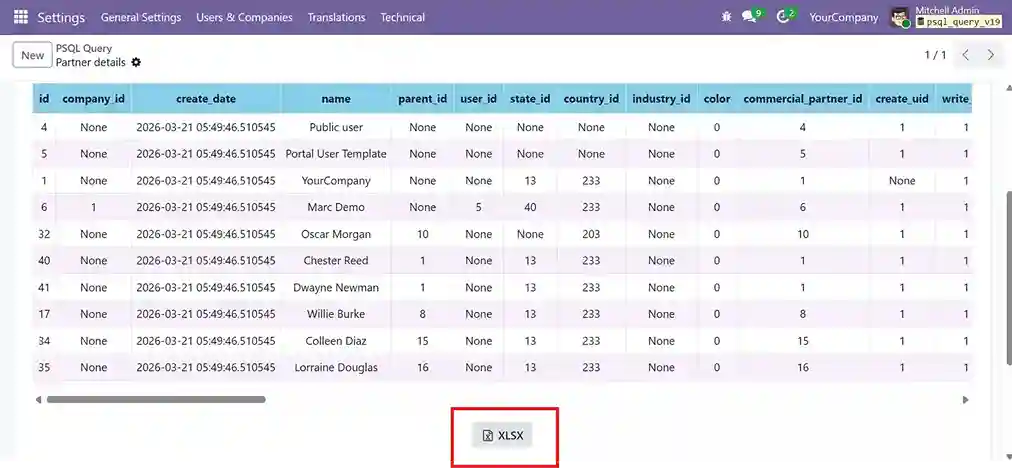Open the apps grid menu icon

click(21, 17)
